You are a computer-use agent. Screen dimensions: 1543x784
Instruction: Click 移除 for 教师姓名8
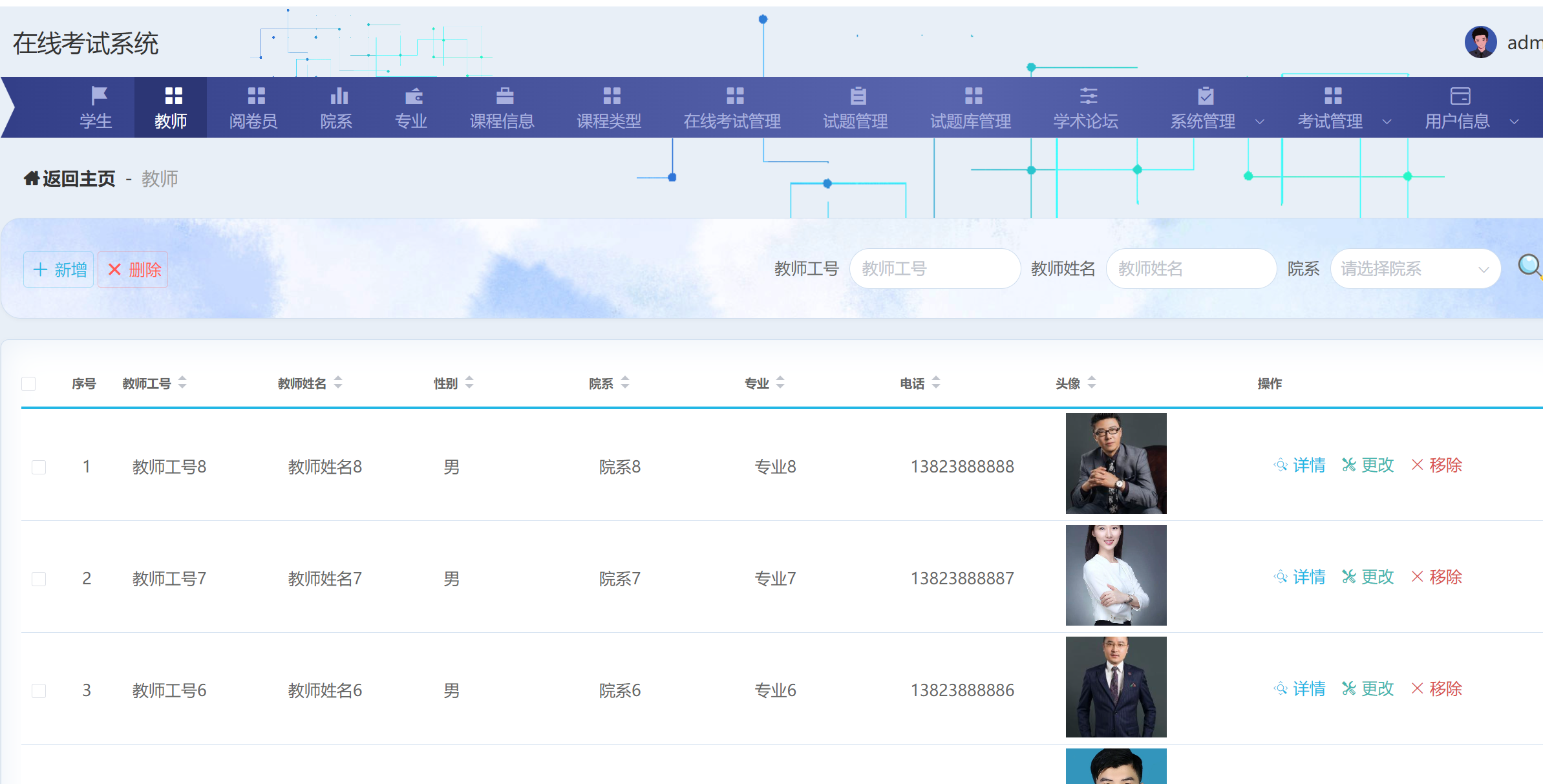click(1436, 465)
